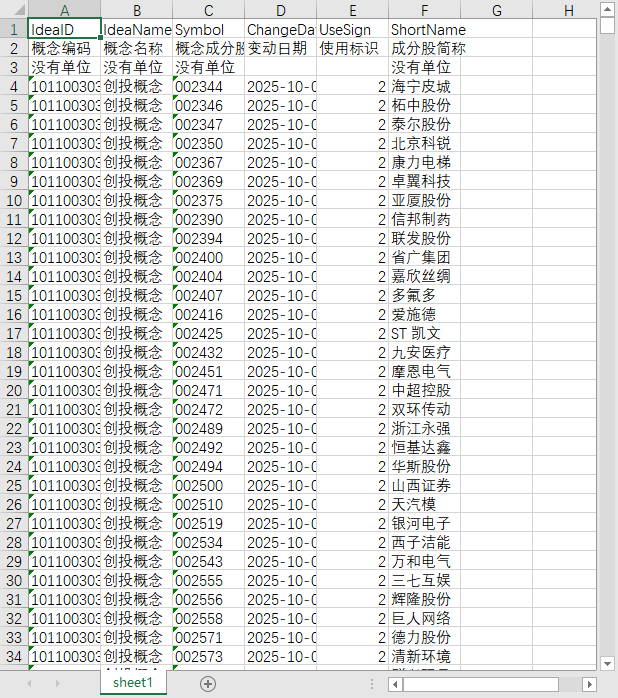The image size is (618, 698).
Task: Click the cell 山西证券
Action: click(x=424, y=485)
